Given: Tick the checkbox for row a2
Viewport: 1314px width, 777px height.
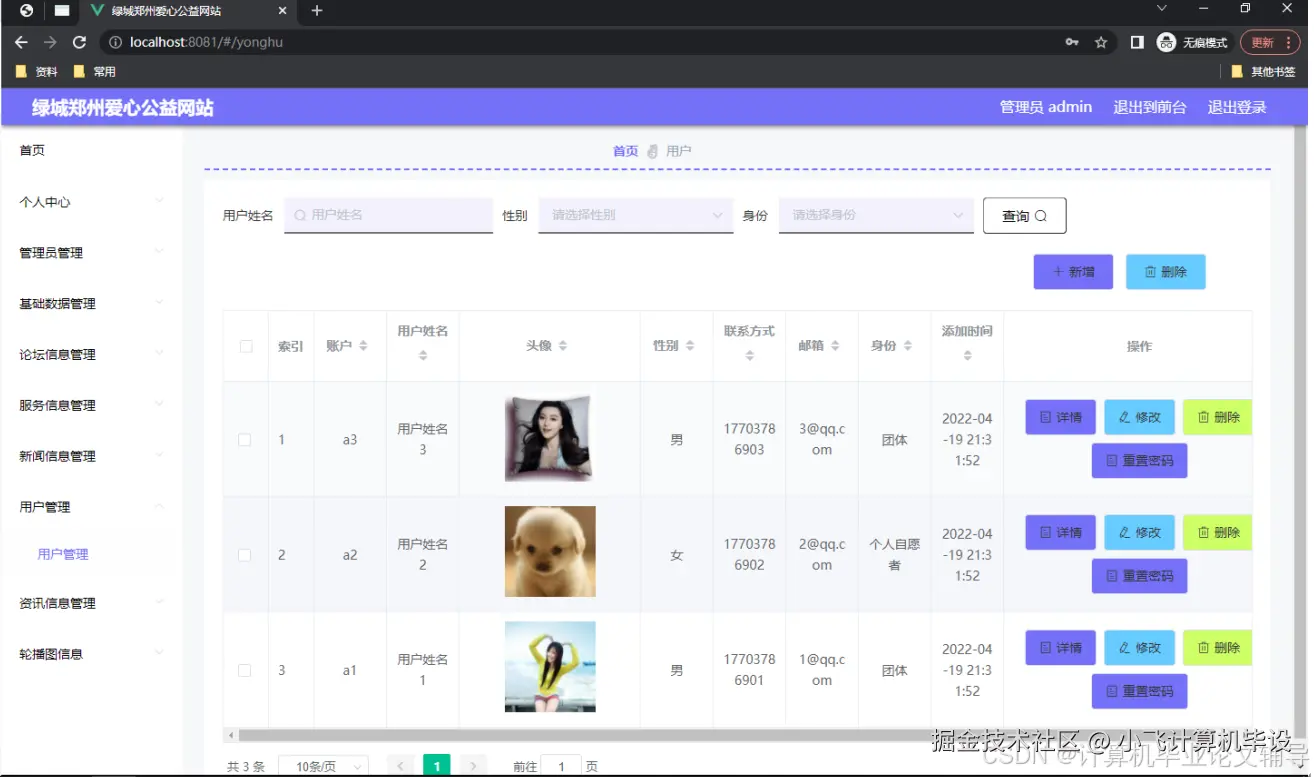Looking at the screenshot, I should (x=245, y=555).
